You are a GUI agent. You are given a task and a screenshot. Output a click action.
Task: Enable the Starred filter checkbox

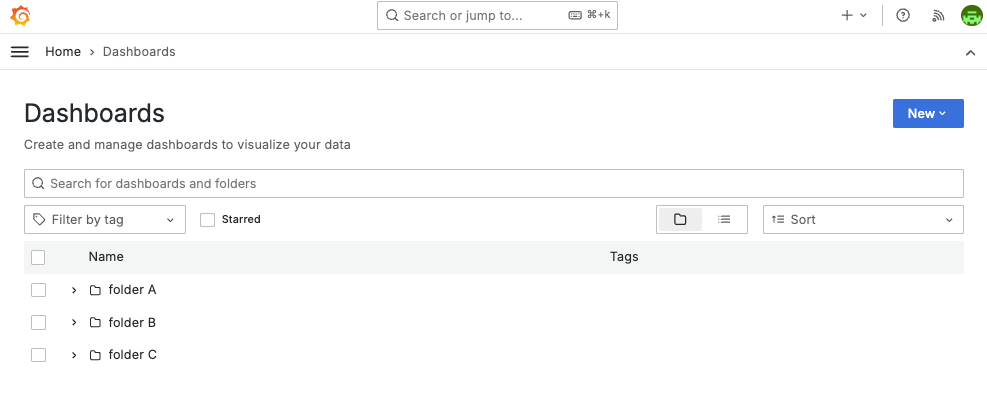(x=208, y=220)
